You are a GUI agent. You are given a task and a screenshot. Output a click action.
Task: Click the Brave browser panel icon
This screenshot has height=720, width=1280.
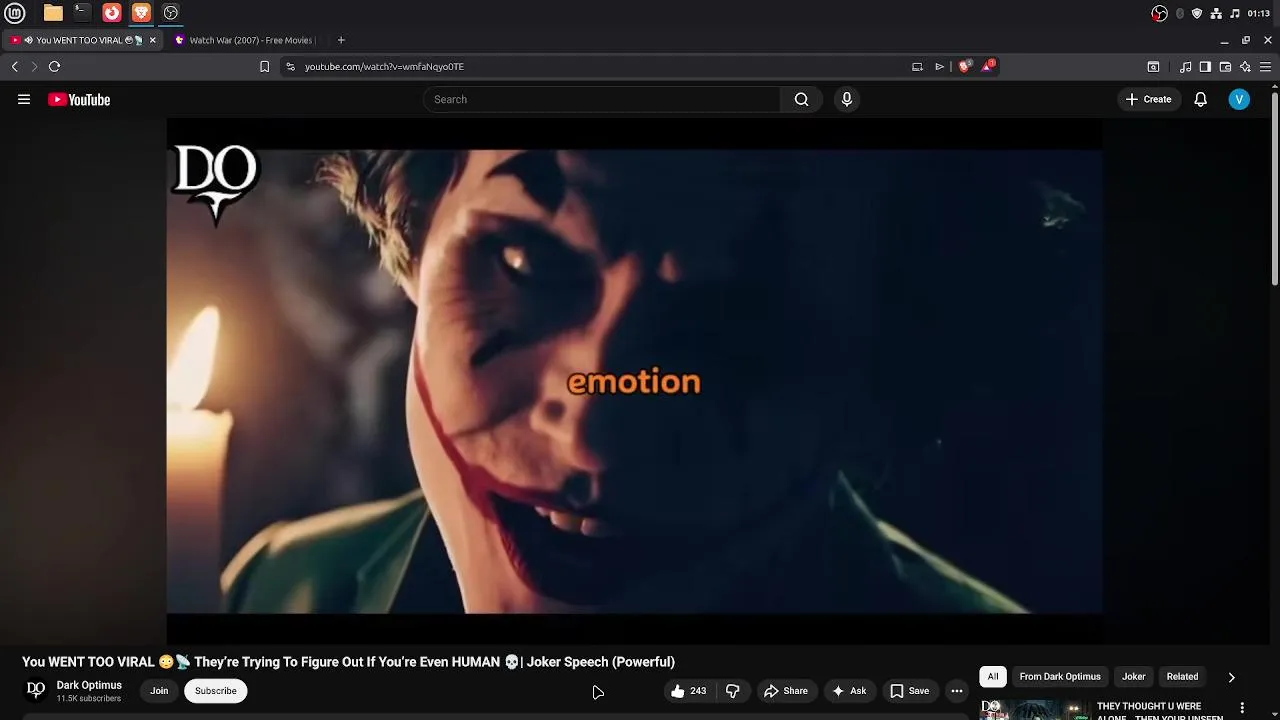[141, 13]
